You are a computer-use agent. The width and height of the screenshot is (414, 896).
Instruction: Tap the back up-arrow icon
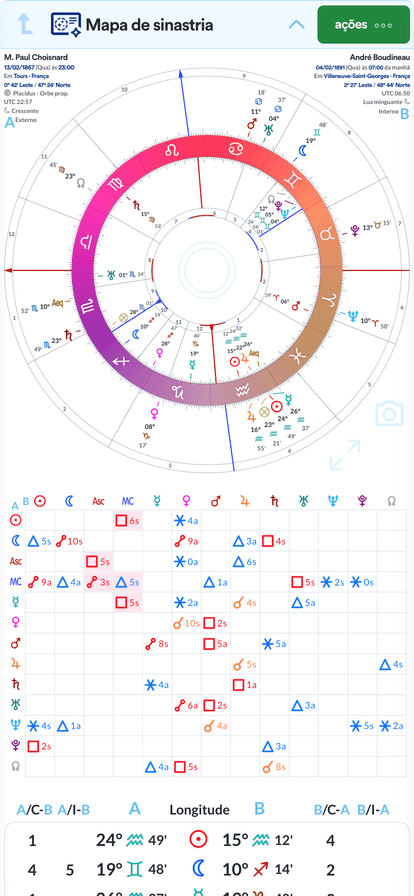click(24, 25)
